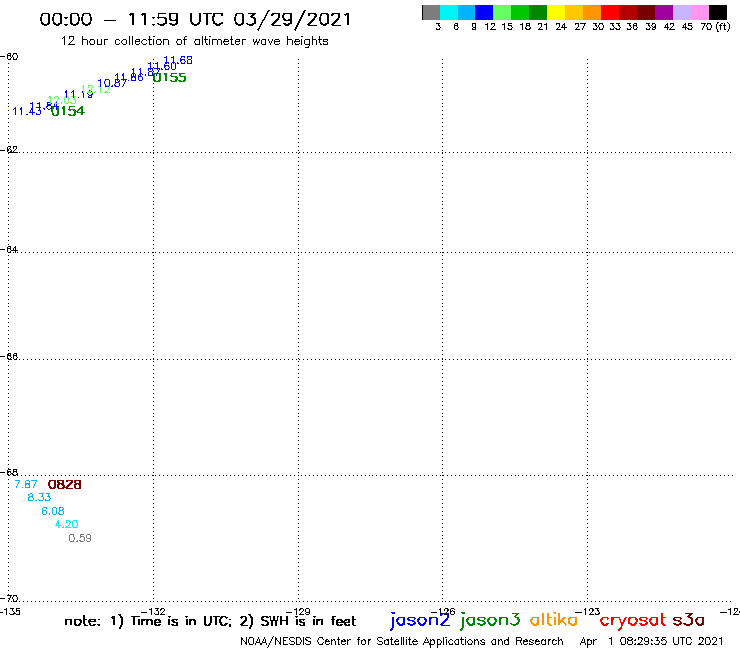Screen dimensions: 740x650
Task: Click the gray swatch in the color scale
Action: tap(431, 13)
